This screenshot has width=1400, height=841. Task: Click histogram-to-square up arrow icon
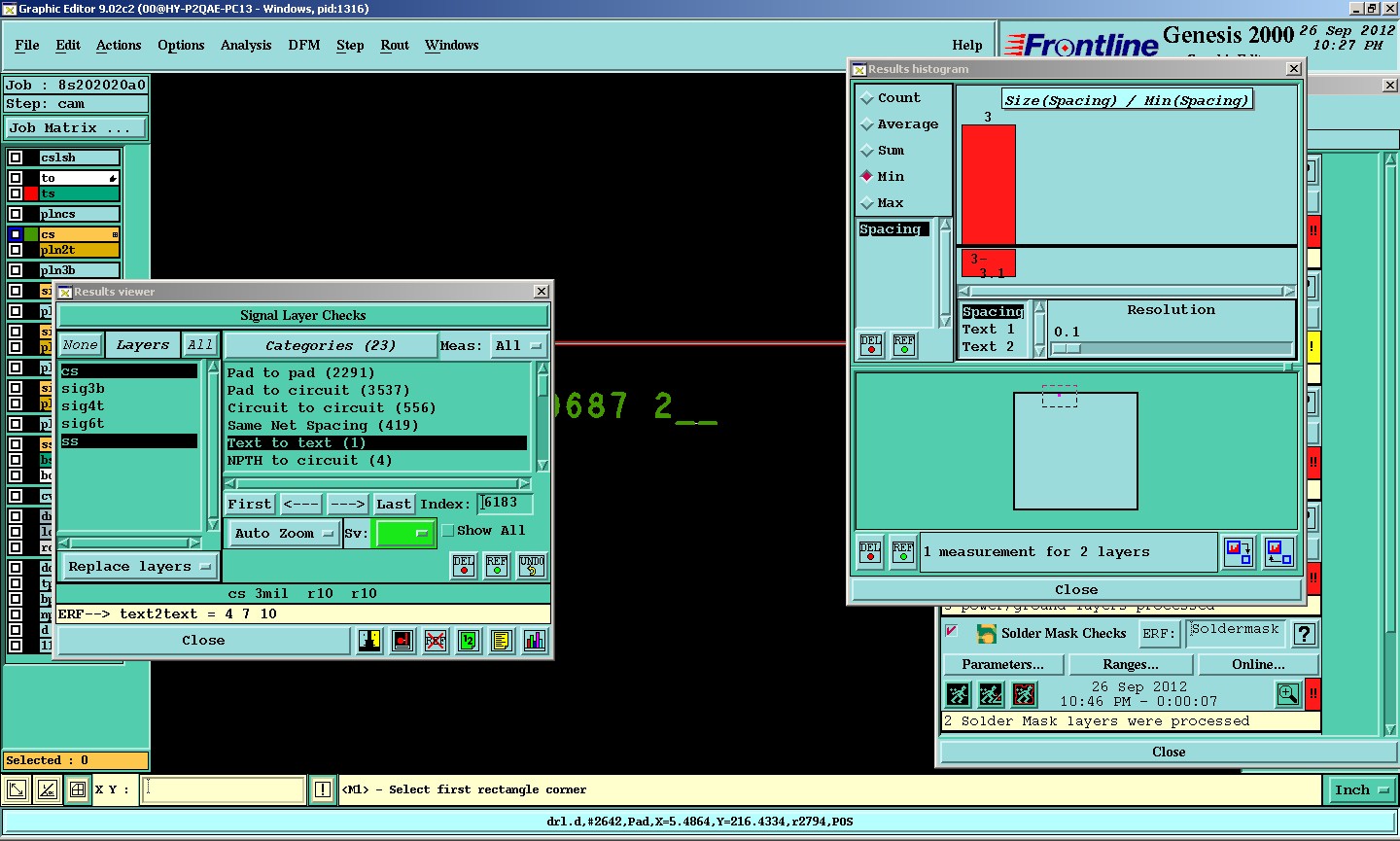(x=1279, y=553)
